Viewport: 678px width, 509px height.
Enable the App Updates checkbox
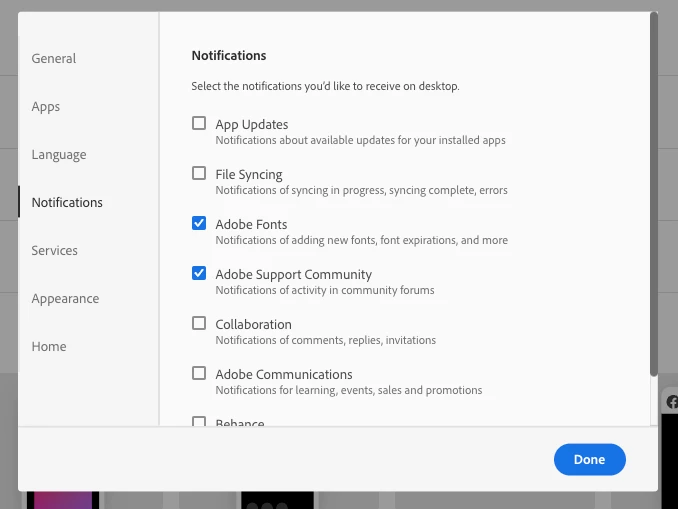pyautogui.click(x=199, y=123)
